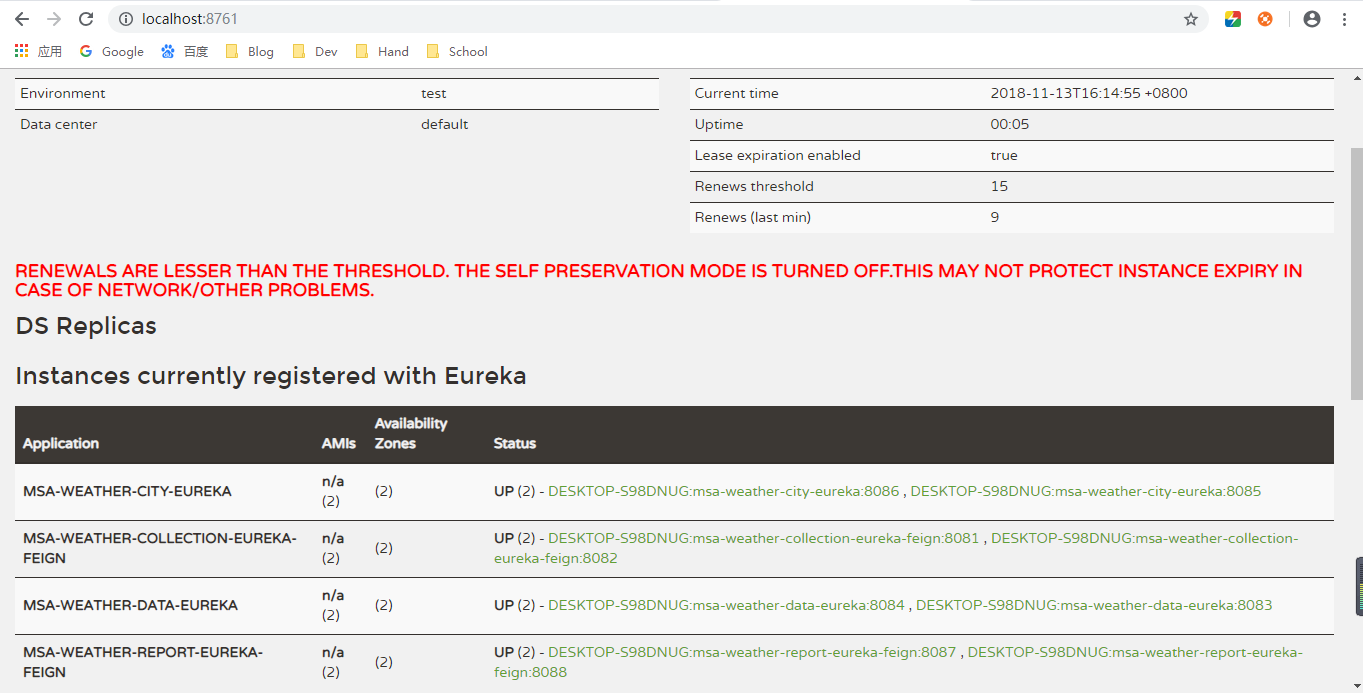Click Lease expiration enabled value 'true'
1363x693 pixels.
pos(1004,155)
